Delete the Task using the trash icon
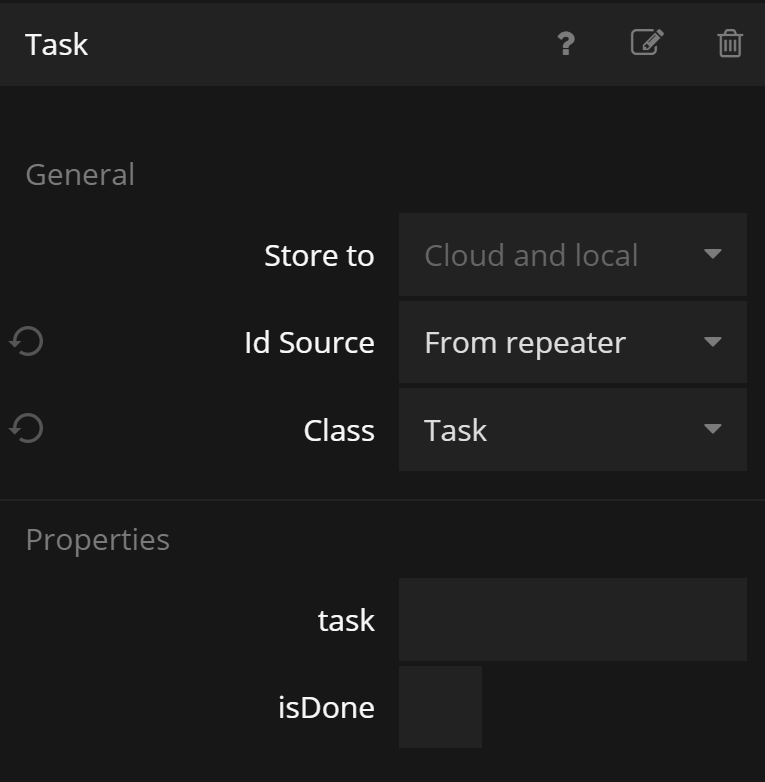 (730, 44)
